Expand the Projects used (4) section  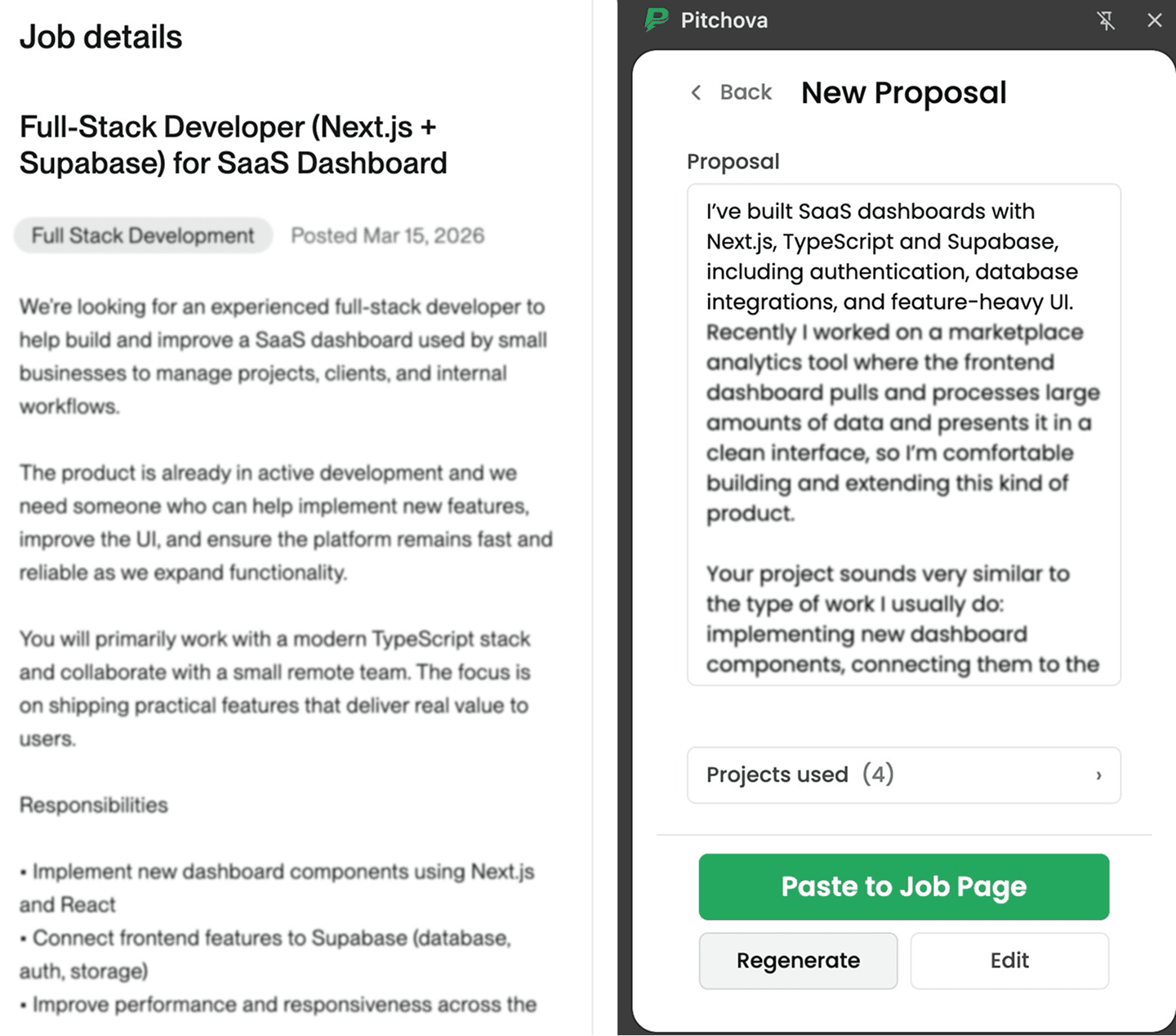904,775
